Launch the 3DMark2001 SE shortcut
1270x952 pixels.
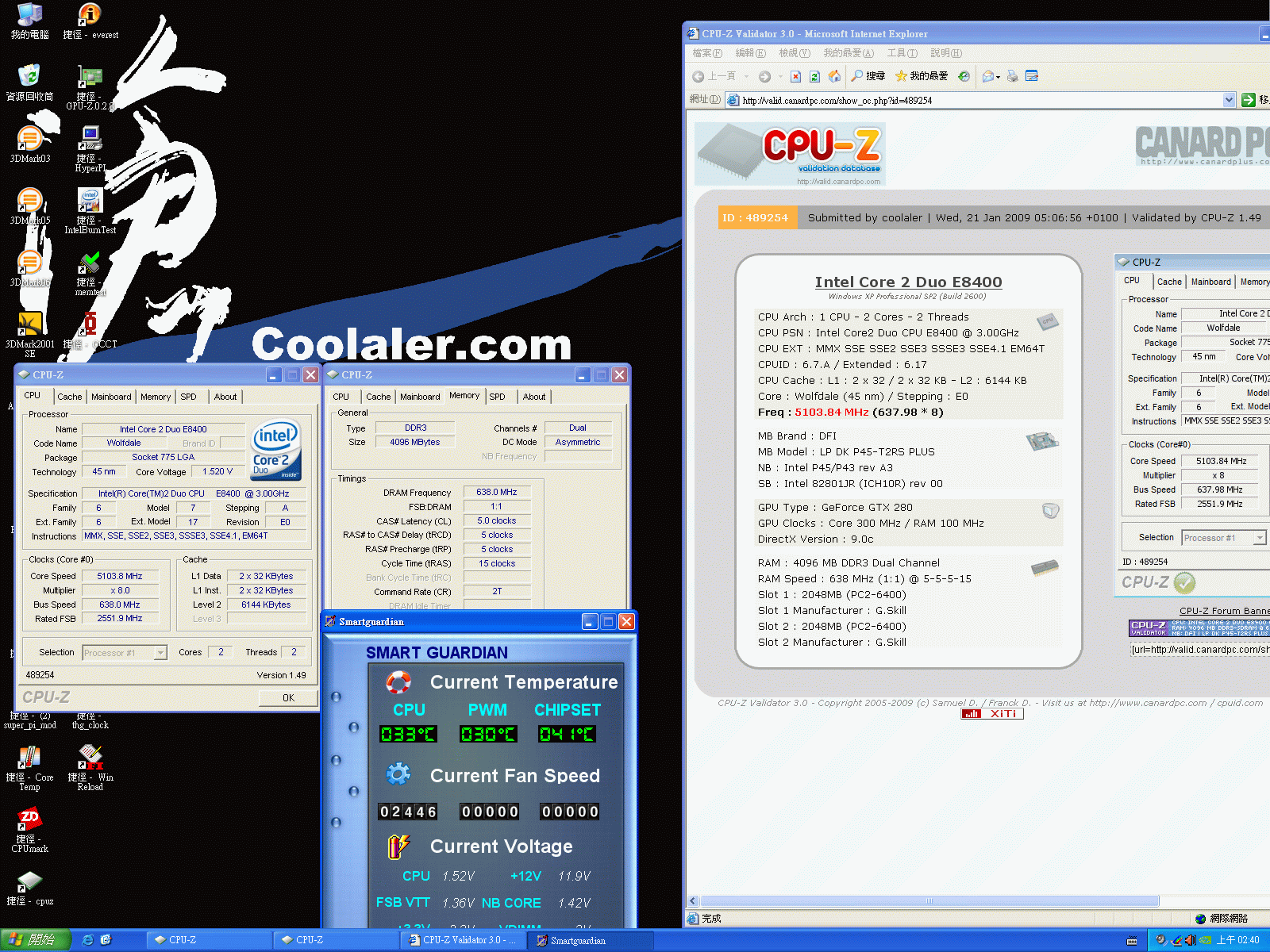(x=29, y=335)
